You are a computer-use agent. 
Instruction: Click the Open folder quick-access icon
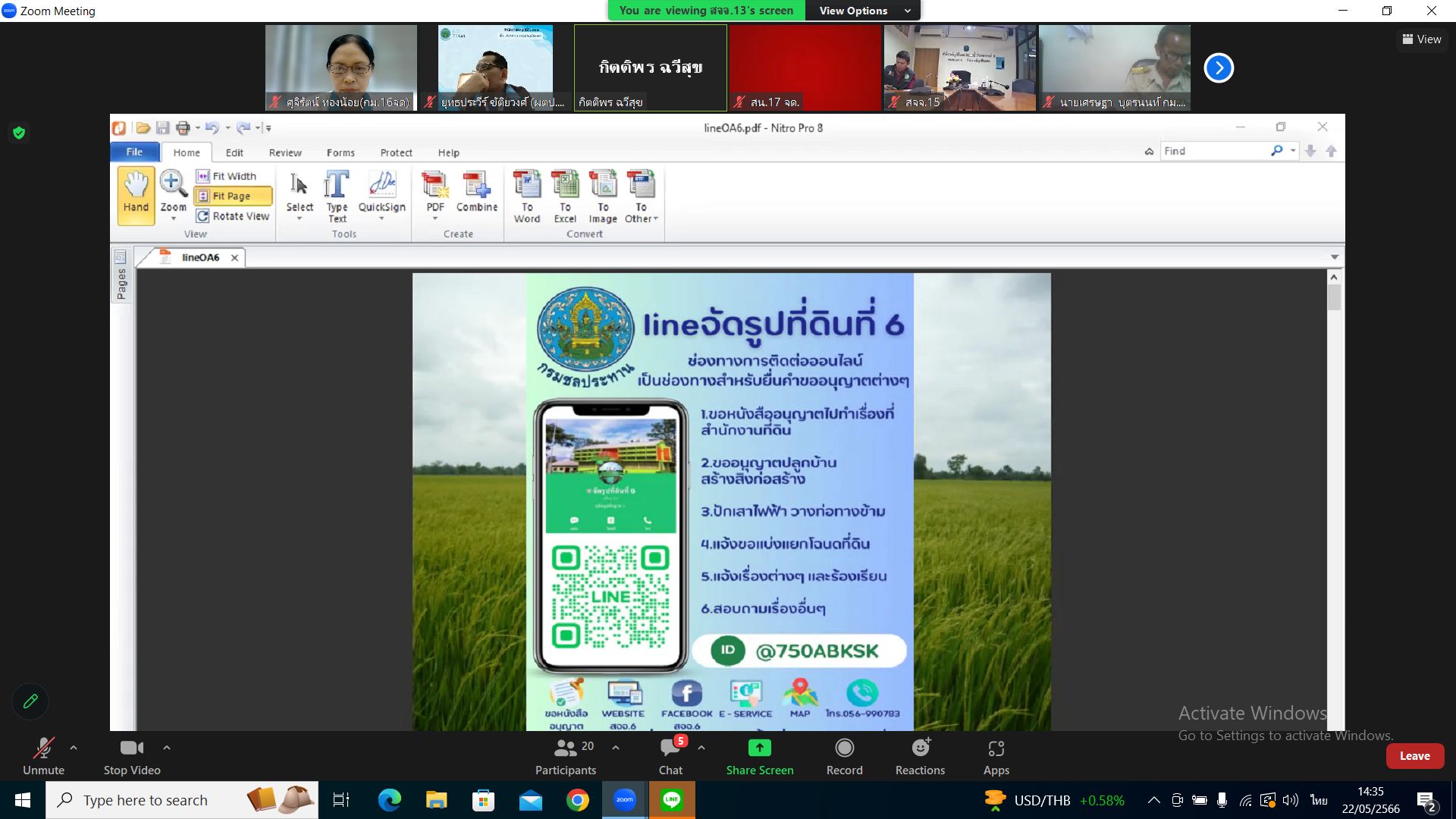[x=143, y=127]
